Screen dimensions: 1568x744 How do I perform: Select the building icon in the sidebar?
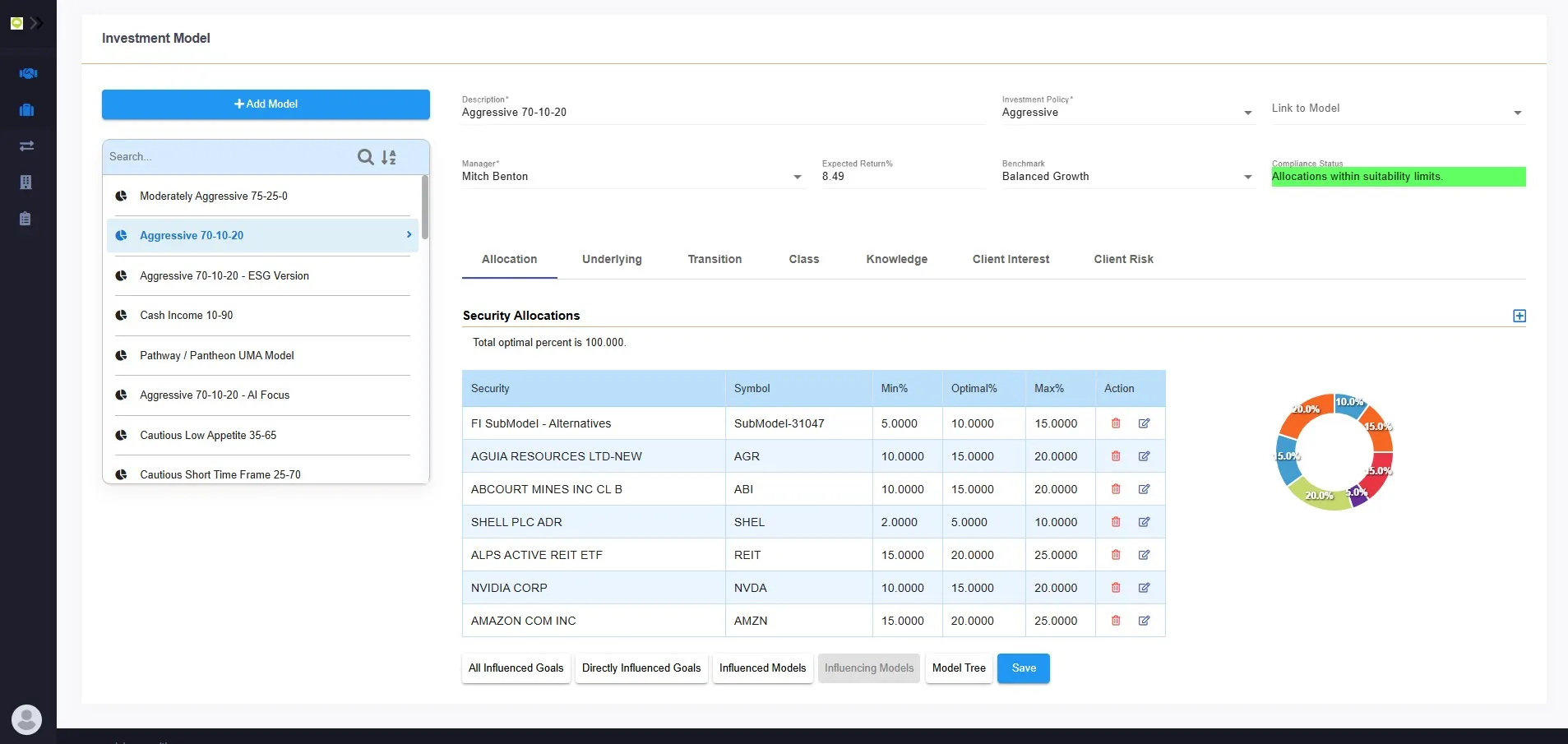point(27,182)
